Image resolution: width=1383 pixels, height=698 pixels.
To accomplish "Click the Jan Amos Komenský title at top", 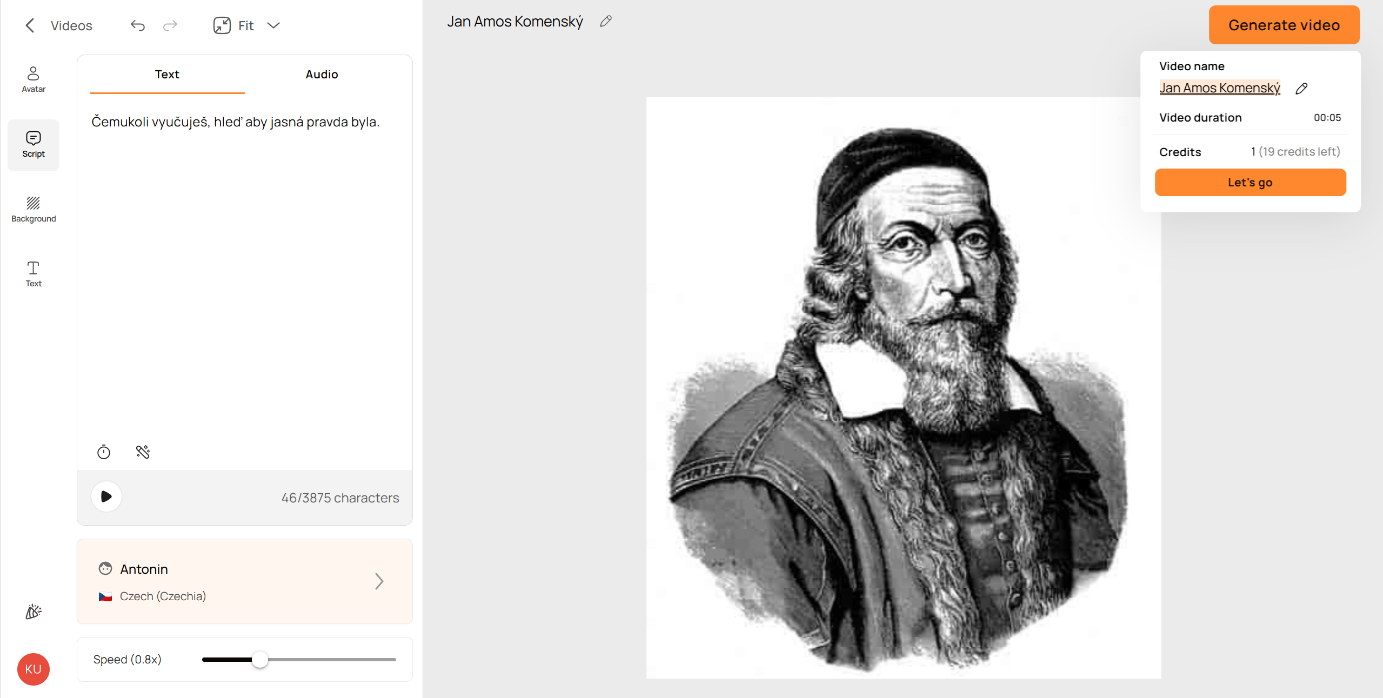I will tap(515, 22).
